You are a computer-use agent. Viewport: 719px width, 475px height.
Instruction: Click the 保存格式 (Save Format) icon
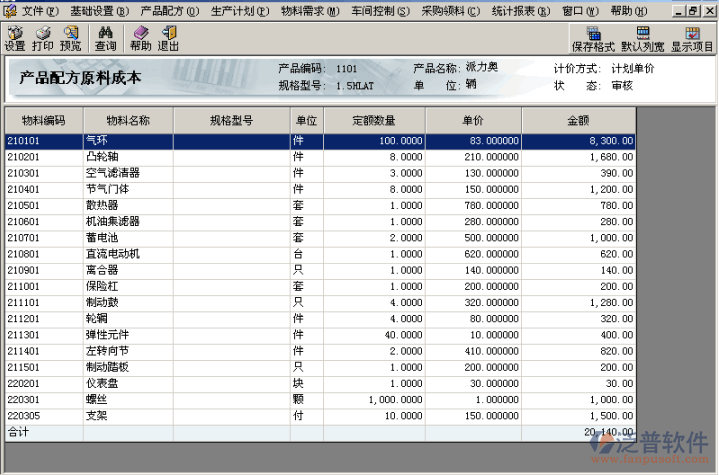point(592,39)
